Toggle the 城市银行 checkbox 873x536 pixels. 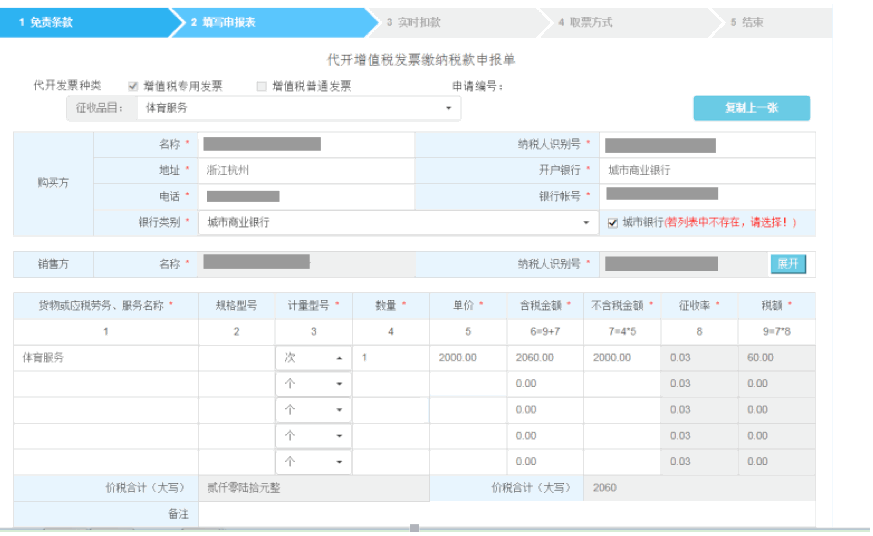coord(613,223)
